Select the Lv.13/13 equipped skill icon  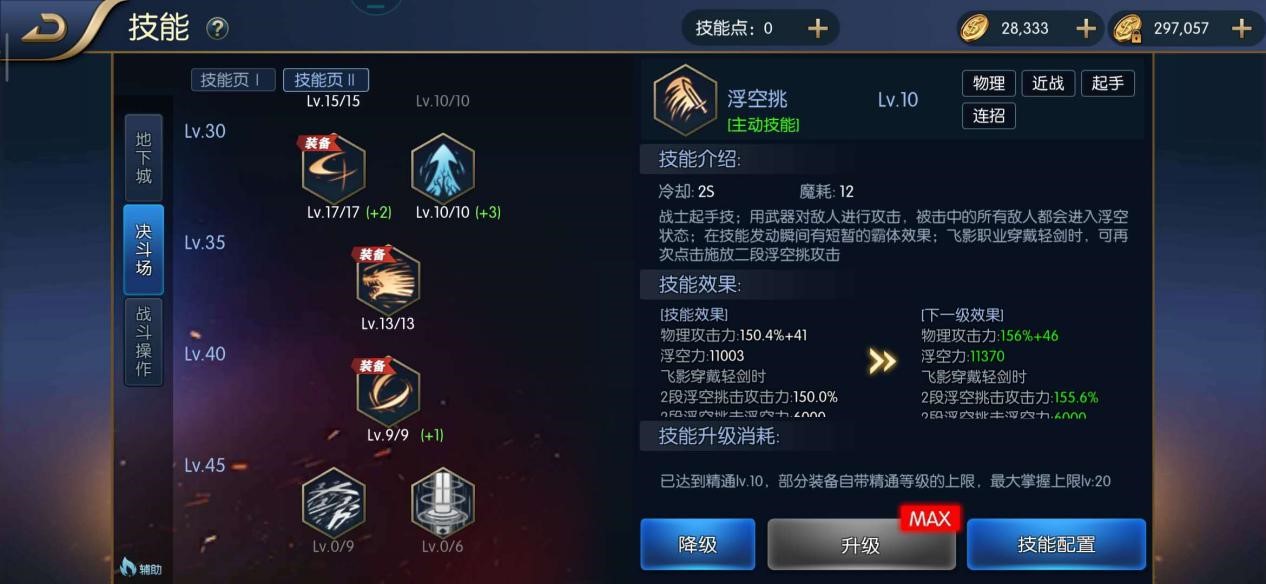pyautogui.click(x=388, y=279)
